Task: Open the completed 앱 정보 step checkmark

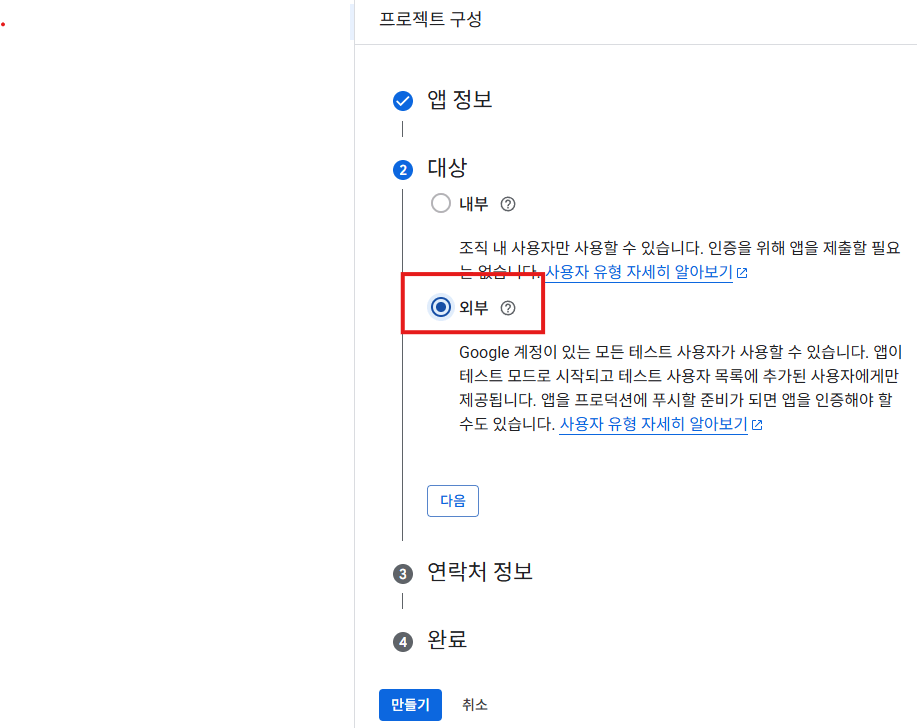Action: pos(403,101)
